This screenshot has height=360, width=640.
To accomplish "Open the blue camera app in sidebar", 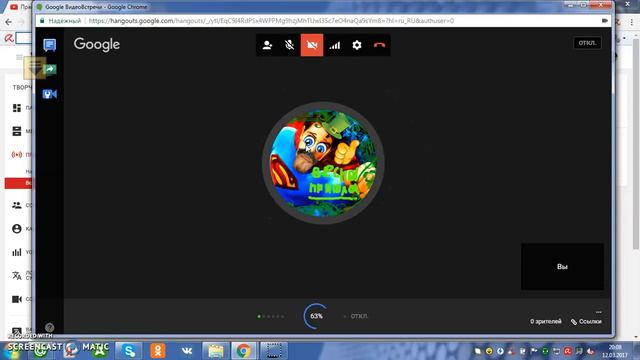I will pyautogui.click(x=49, y=94).
